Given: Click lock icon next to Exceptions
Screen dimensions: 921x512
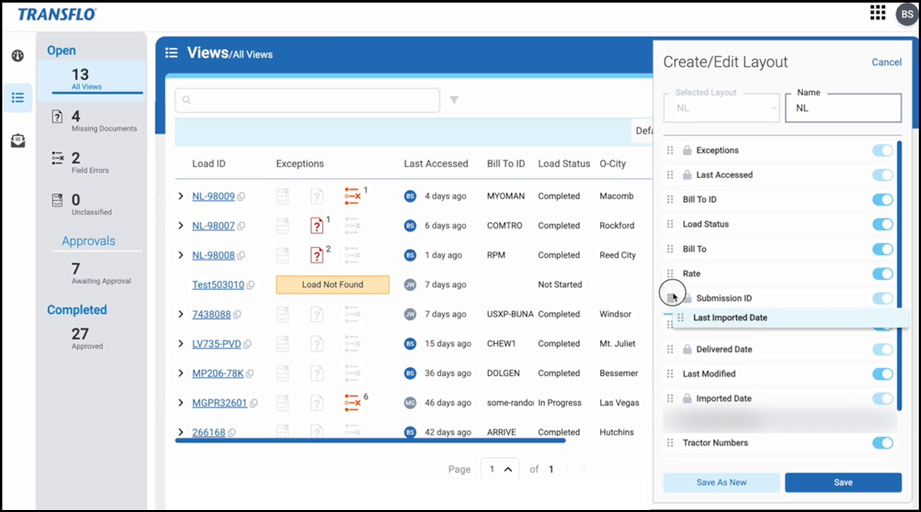Looking at the screenshot, I should (687, 150).
